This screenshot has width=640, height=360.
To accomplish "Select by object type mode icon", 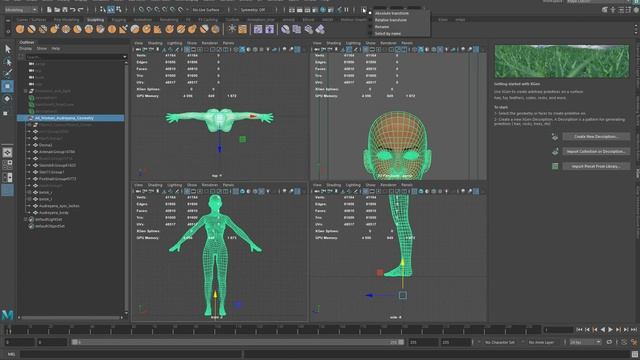I will point(111,9).
